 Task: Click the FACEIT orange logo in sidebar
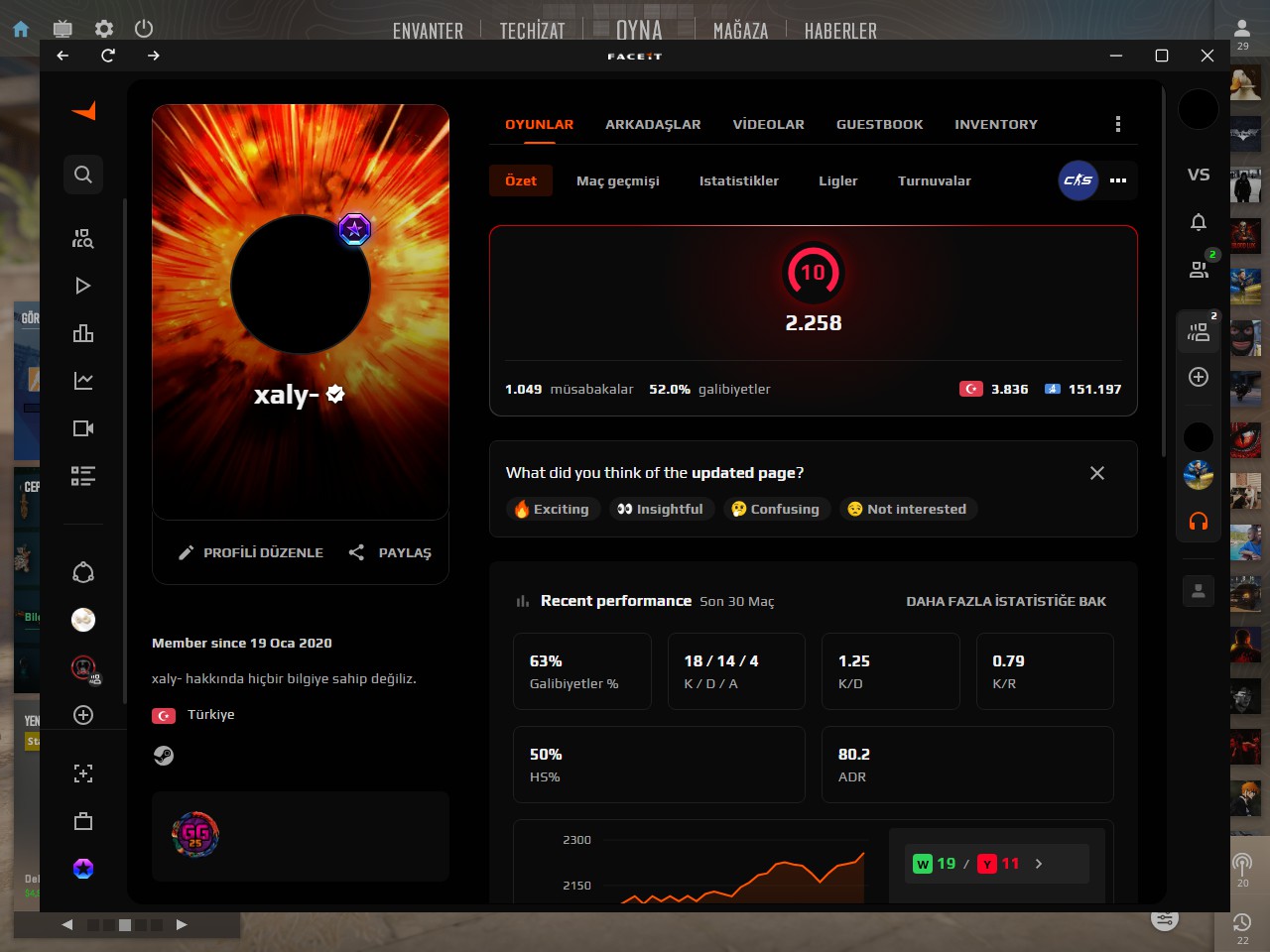click(84, 111)
